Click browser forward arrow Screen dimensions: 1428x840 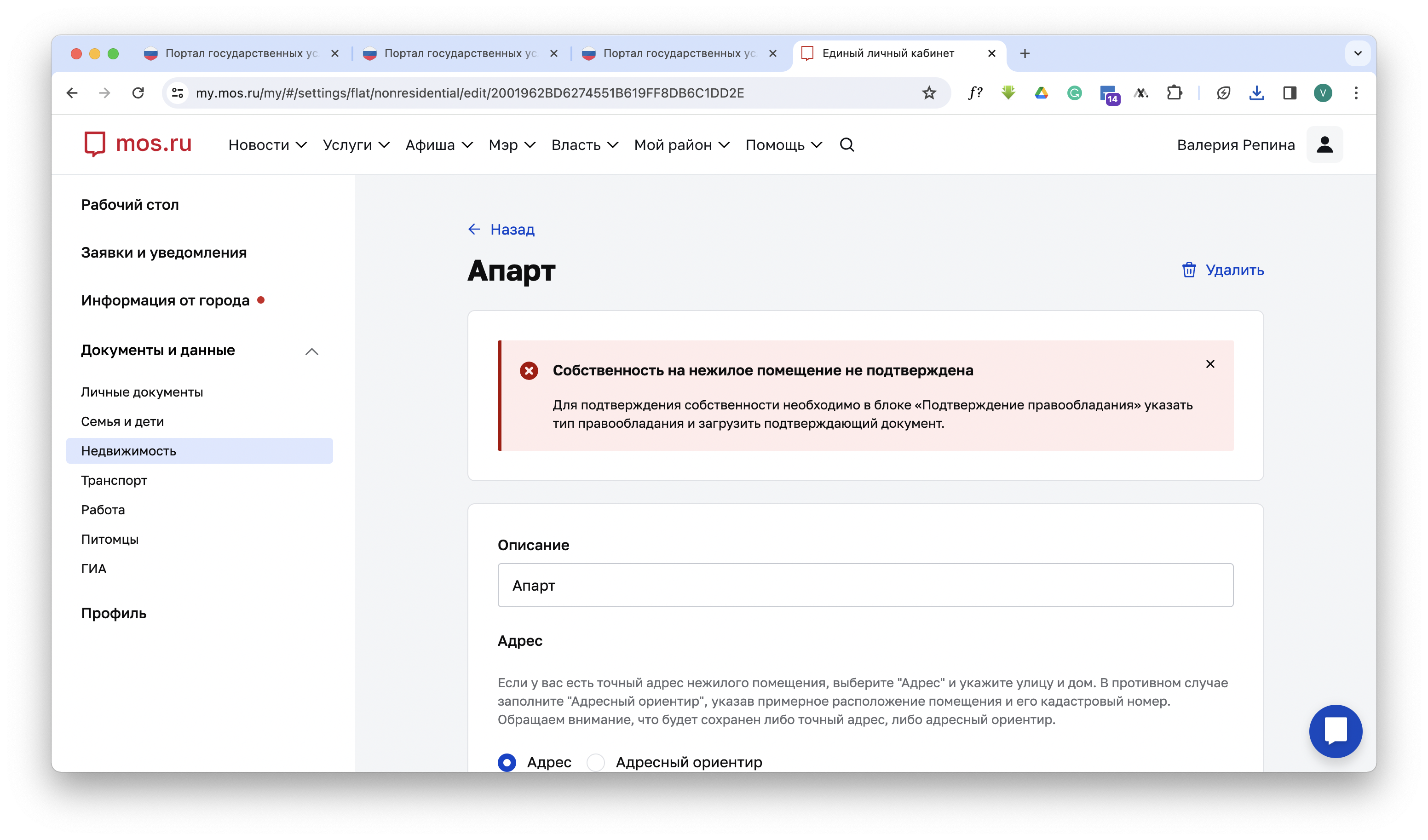tap(104, 93)
